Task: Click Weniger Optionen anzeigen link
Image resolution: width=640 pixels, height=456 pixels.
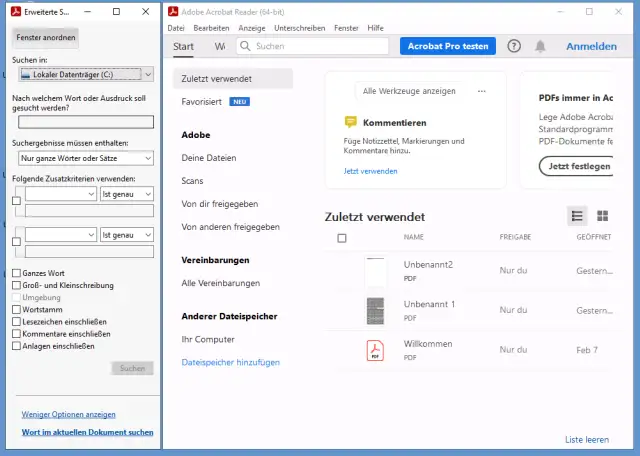Action: tap(69, 414)
